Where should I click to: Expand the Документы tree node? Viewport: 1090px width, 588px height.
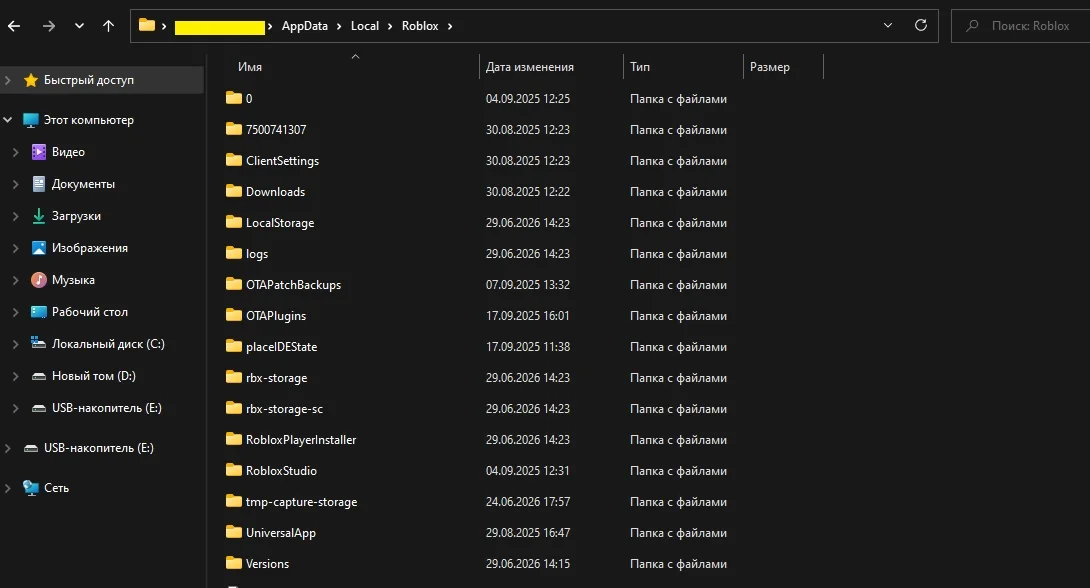(15, 183)
